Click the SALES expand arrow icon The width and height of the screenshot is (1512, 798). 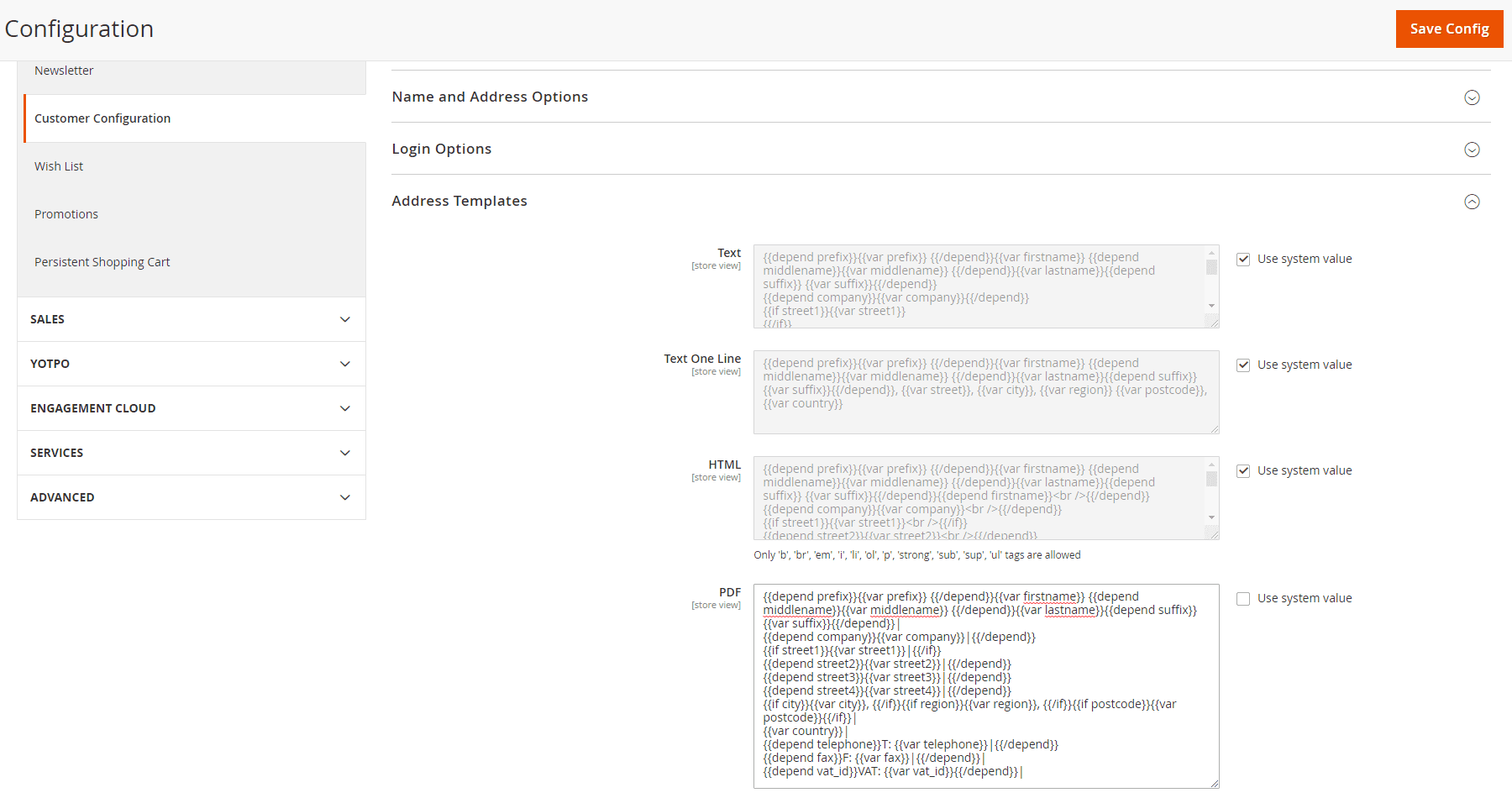pos(345,319)
